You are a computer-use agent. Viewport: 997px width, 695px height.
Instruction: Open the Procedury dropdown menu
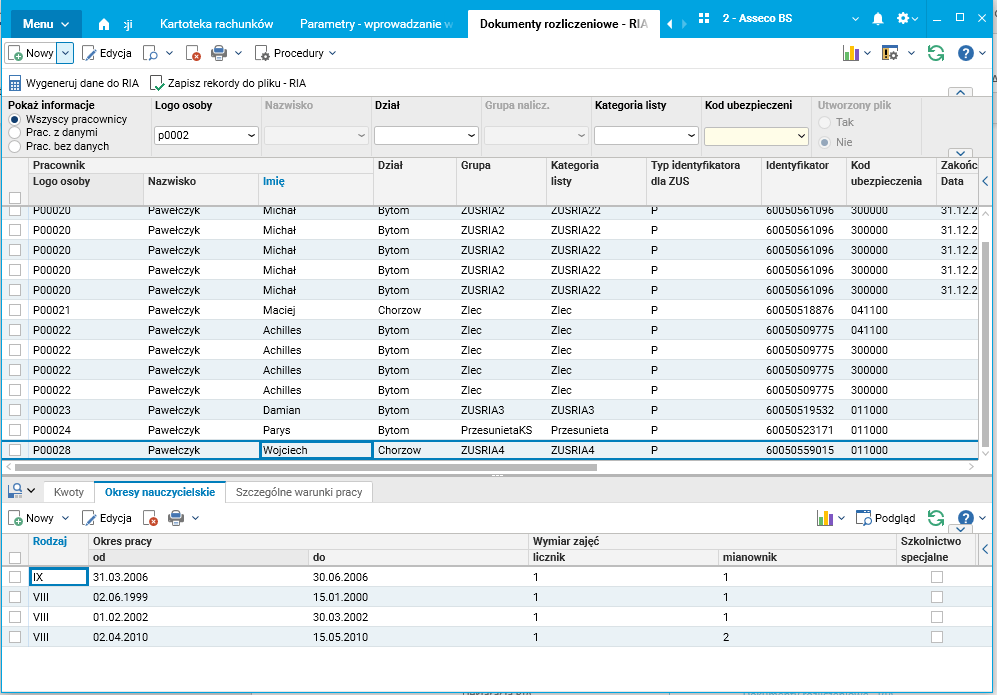pyautogui.click(x=295, y=53)
